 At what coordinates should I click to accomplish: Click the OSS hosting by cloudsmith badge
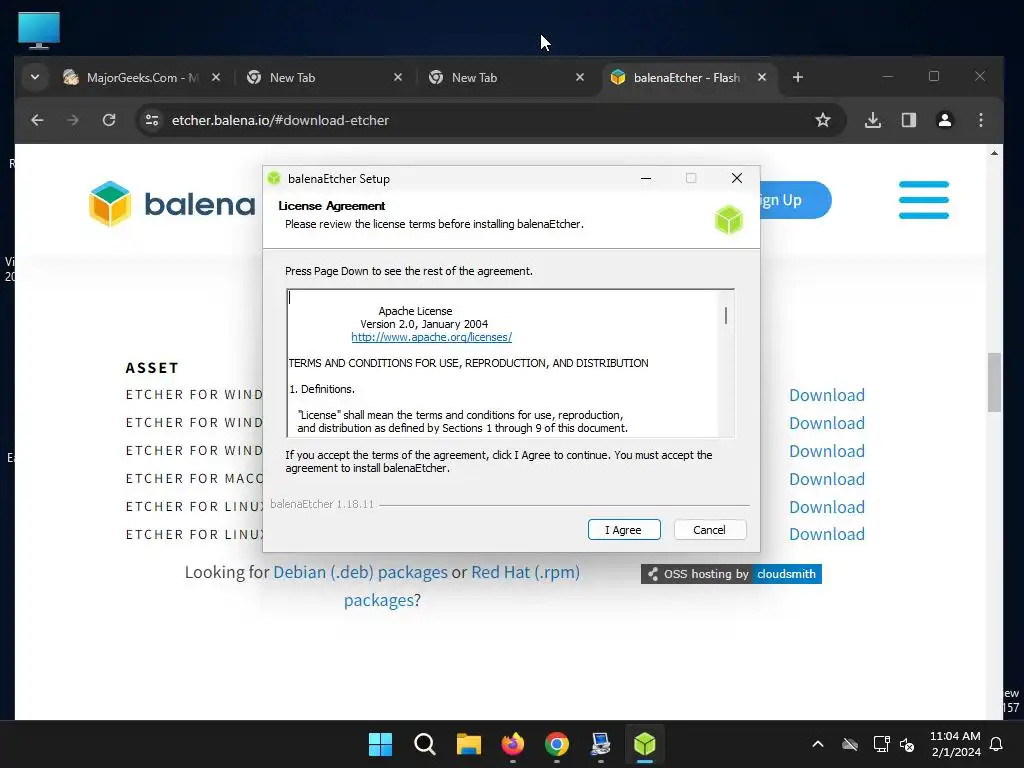pyautogui.click(x=731, y=574)
